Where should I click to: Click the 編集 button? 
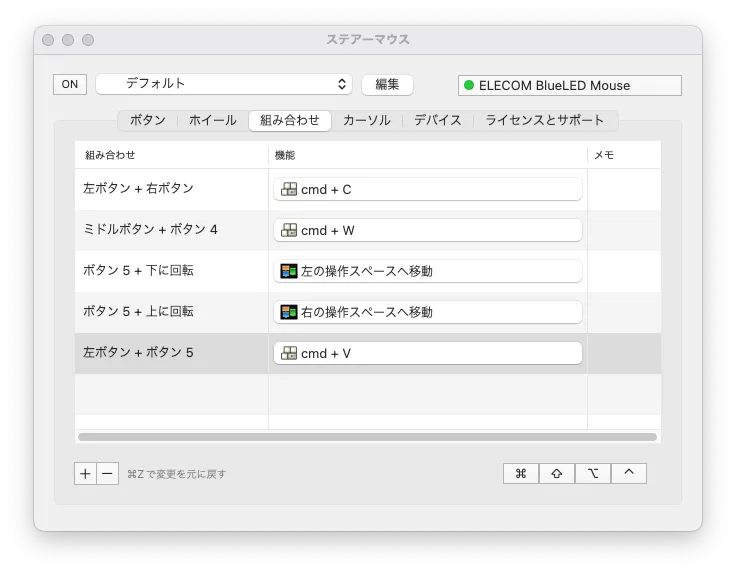coord(387,84)
